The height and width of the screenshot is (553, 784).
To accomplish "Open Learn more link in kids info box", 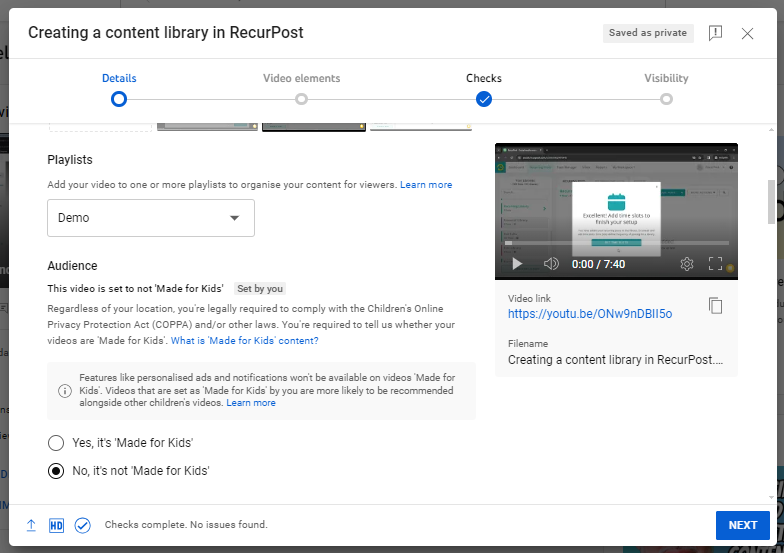I will point(251,402).
